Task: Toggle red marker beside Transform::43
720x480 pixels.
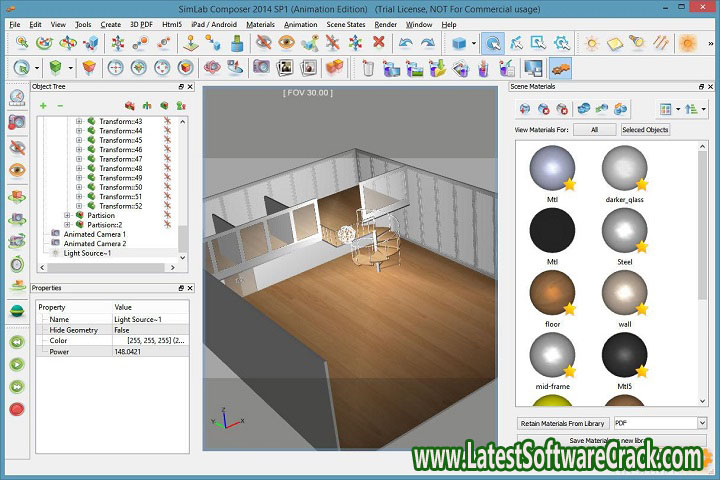Action: (167, 121)
